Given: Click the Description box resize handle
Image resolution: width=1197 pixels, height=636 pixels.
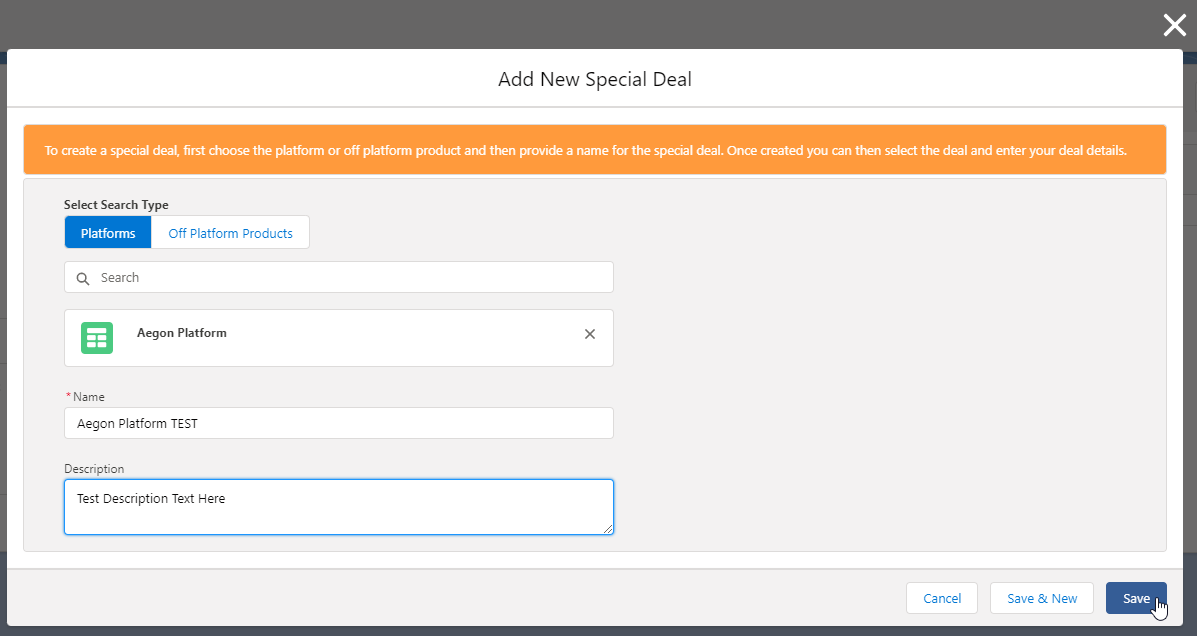Looking at the screenshot, I should coord(607,528).
